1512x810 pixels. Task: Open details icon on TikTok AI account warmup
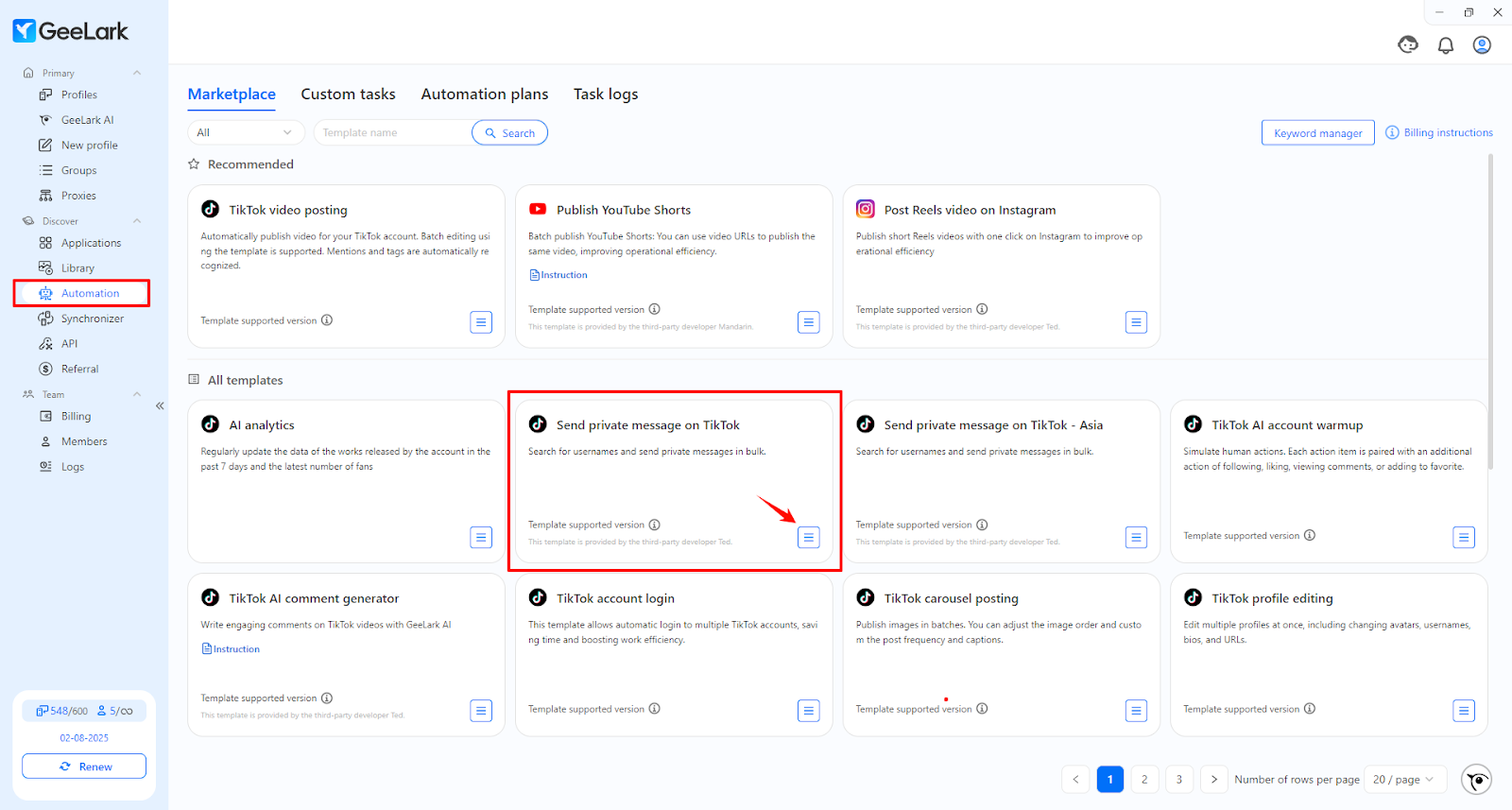click(1464, 538)
